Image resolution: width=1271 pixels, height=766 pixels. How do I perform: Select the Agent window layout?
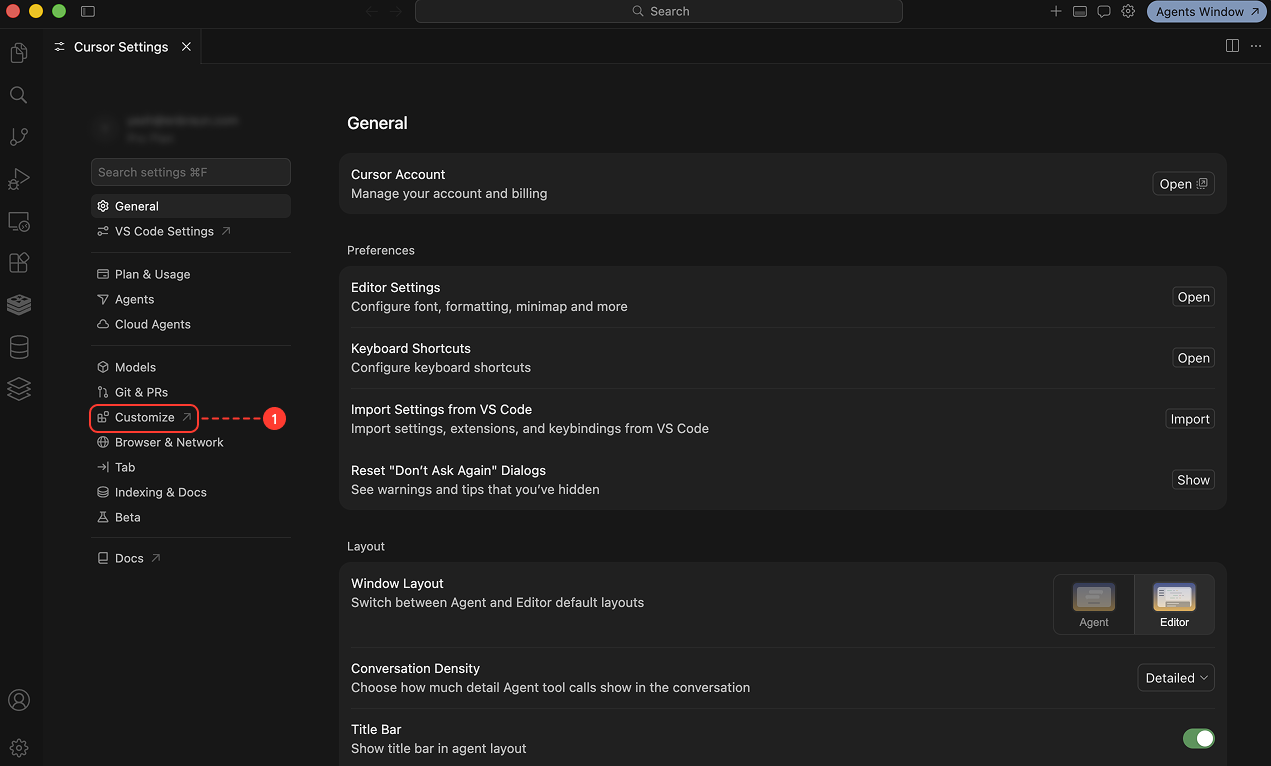point(1094,604)
